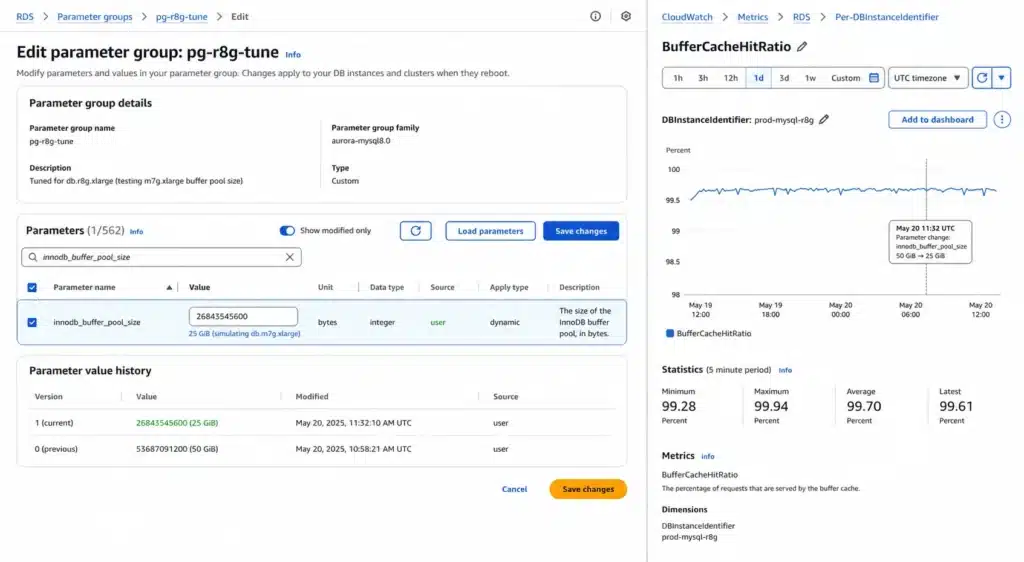The height and width of the screenshot is (562, 1024).
Task: Open Metrics breadcrumb link
Action: (752, 17)
